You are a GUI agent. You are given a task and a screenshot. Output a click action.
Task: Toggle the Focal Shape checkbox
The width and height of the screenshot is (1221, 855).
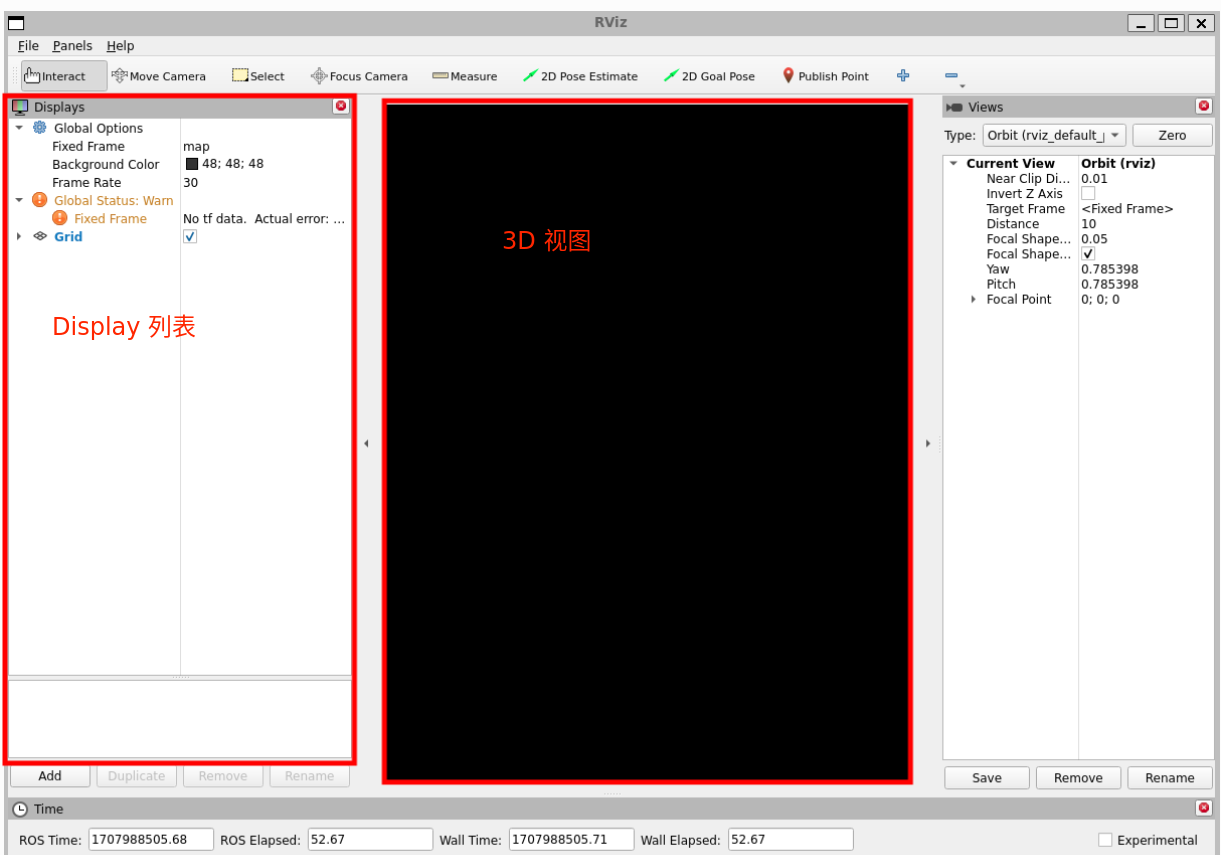coord(1088,254)
